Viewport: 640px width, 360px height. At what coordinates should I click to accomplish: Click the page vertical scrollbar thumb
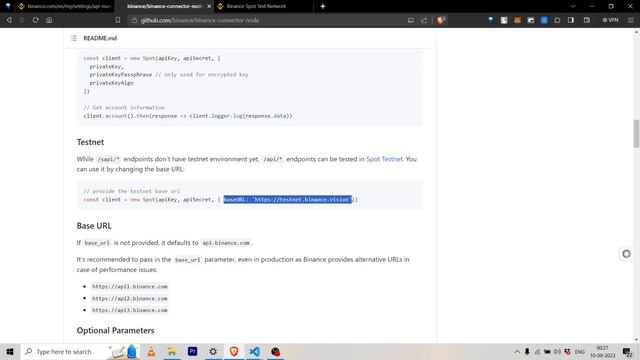[636, 133]
